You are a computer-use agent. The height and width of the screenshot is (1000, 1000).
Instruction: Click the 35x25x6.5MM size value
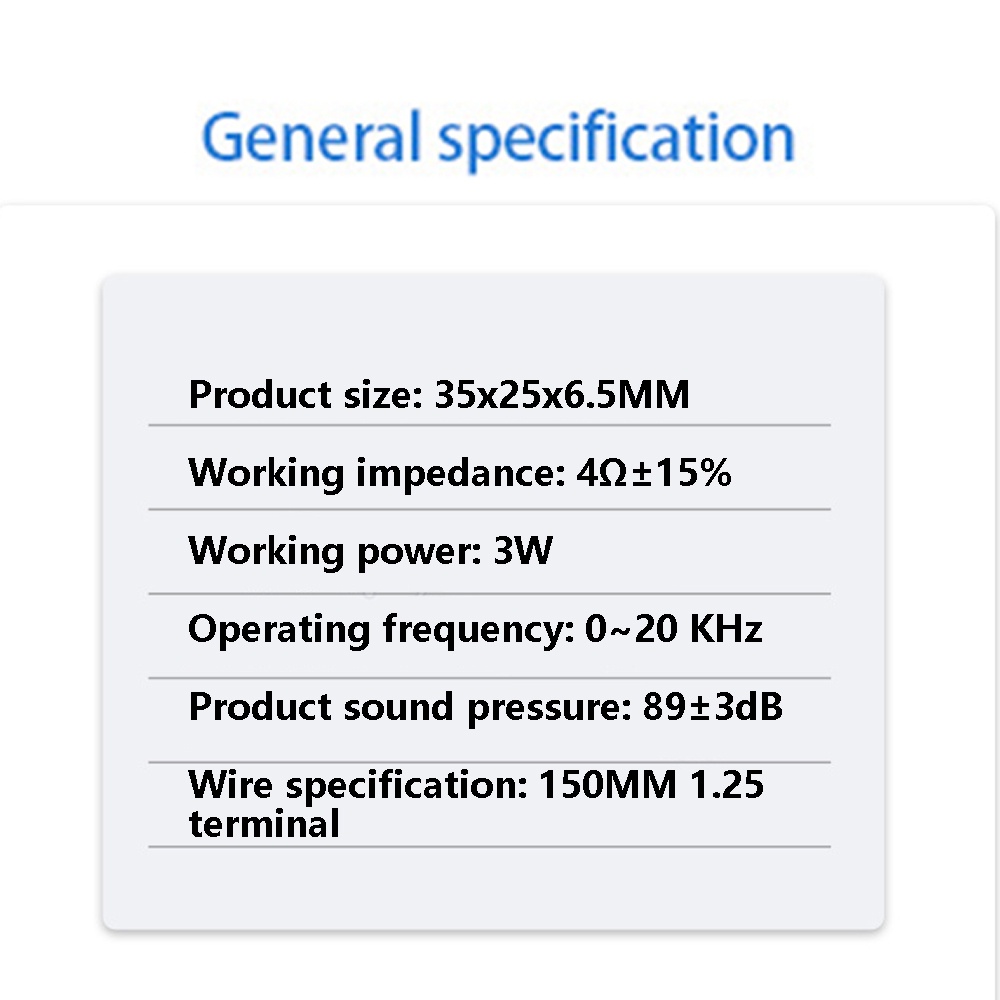562,395
